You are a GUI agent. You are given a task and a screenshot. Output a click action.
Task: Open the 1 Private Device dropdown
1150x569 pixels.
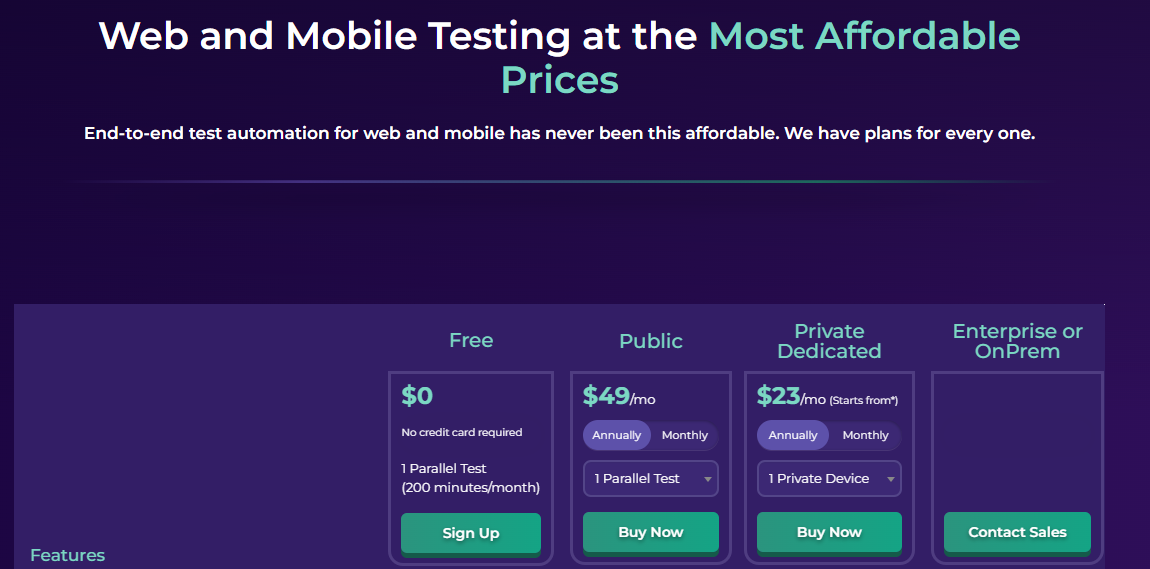829,479
